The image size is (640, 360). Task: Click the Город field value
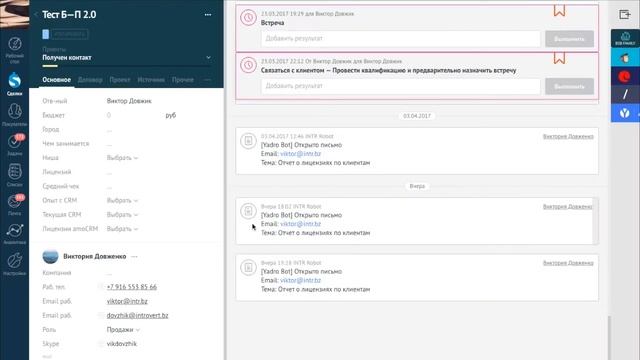coord(109,129)
